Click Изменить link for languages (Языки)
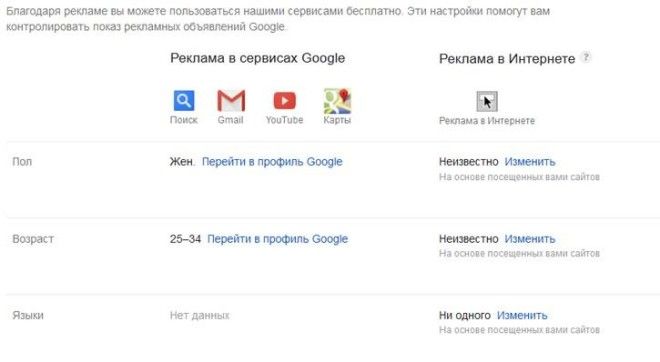660x362 pixels. [x=522, y=315]
